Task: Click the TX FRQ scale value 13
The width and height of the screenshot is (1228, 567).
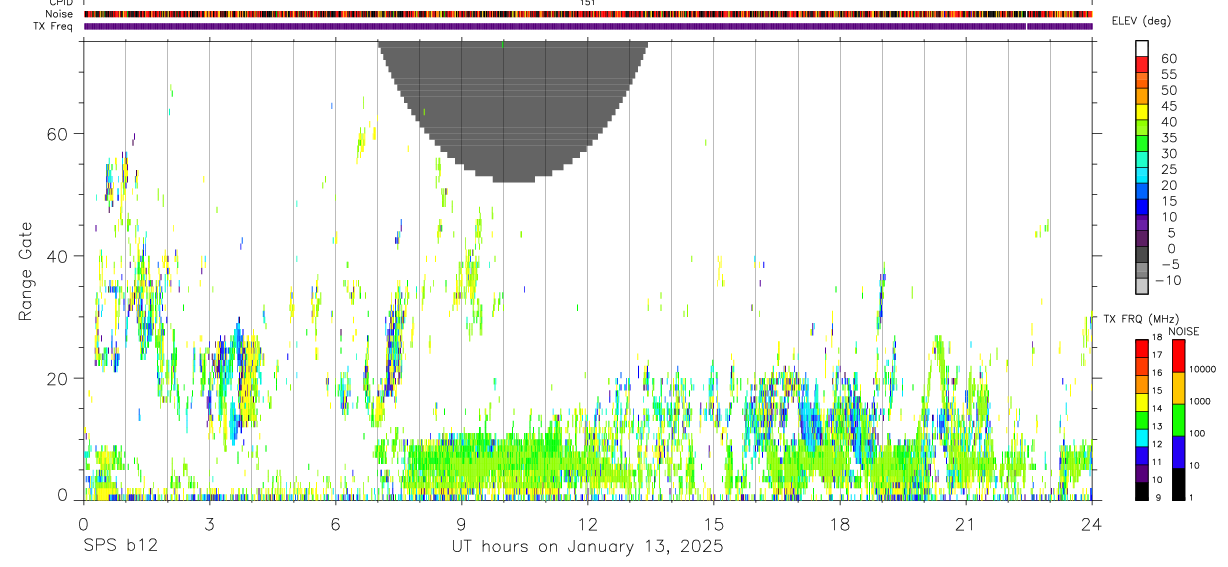Action: click(1157, 426)
